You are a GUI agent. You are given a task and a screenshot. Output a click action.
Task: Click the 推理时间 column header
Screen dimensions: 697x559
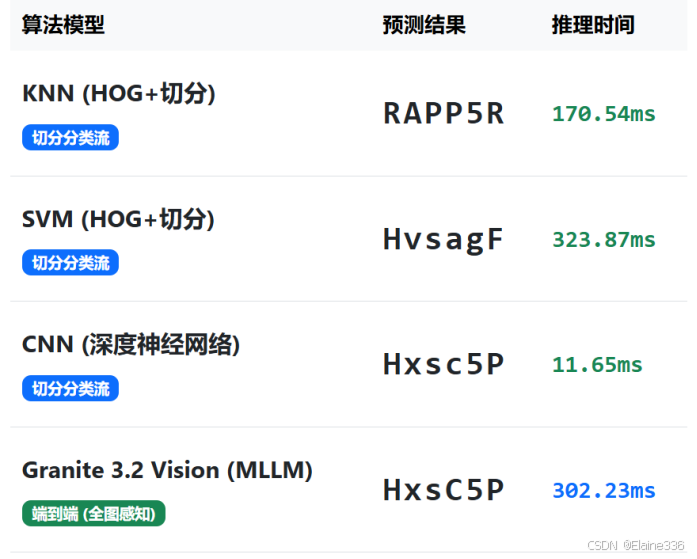pos(593,25)
